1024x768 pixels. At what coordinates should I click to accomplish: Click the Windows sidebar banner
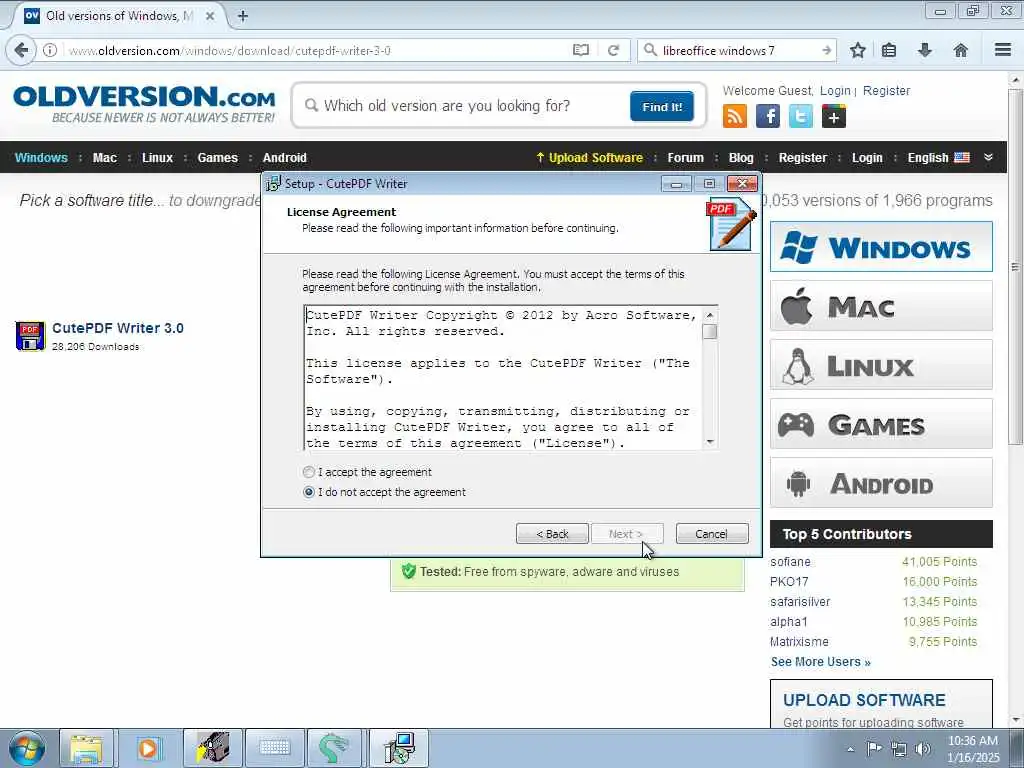click(881, 247)
